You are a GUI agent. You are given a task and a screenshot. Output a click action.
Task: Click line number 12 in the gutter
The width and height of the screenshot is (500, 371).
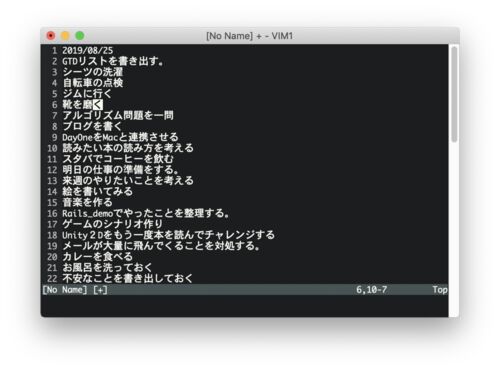coord(52,170)
